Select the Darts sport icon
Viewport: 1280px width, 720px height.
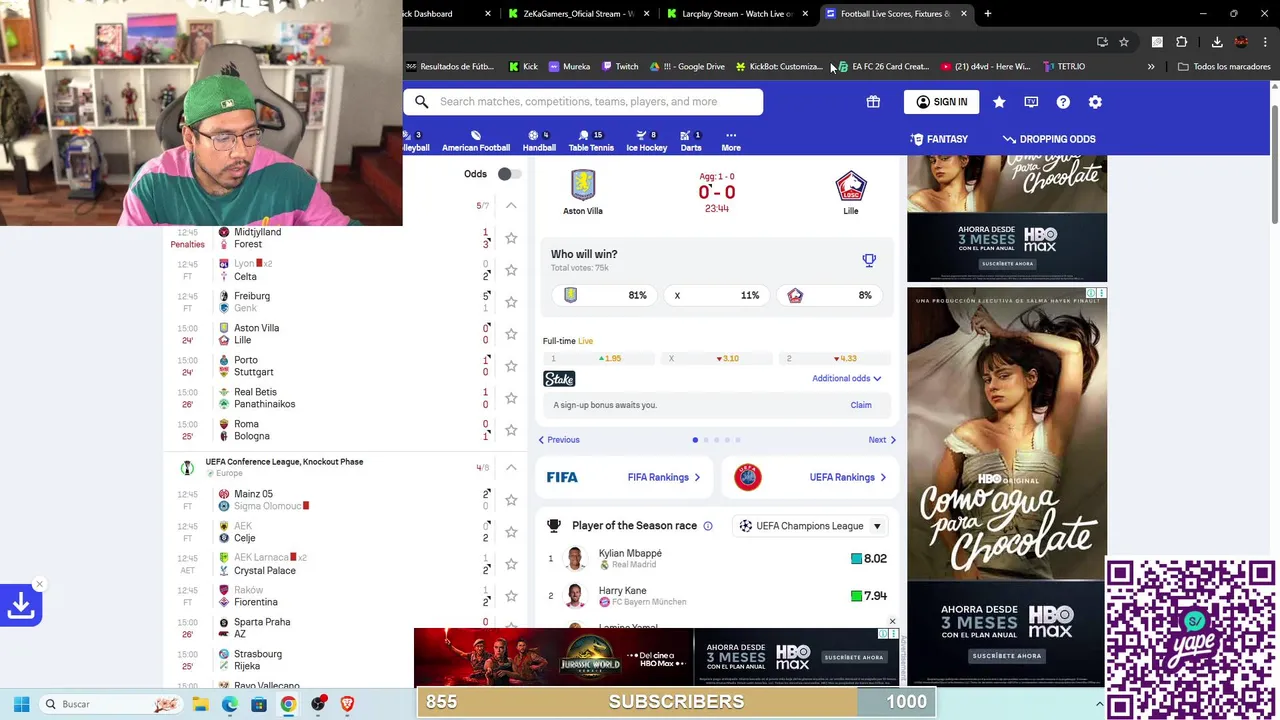pos(691,141)
